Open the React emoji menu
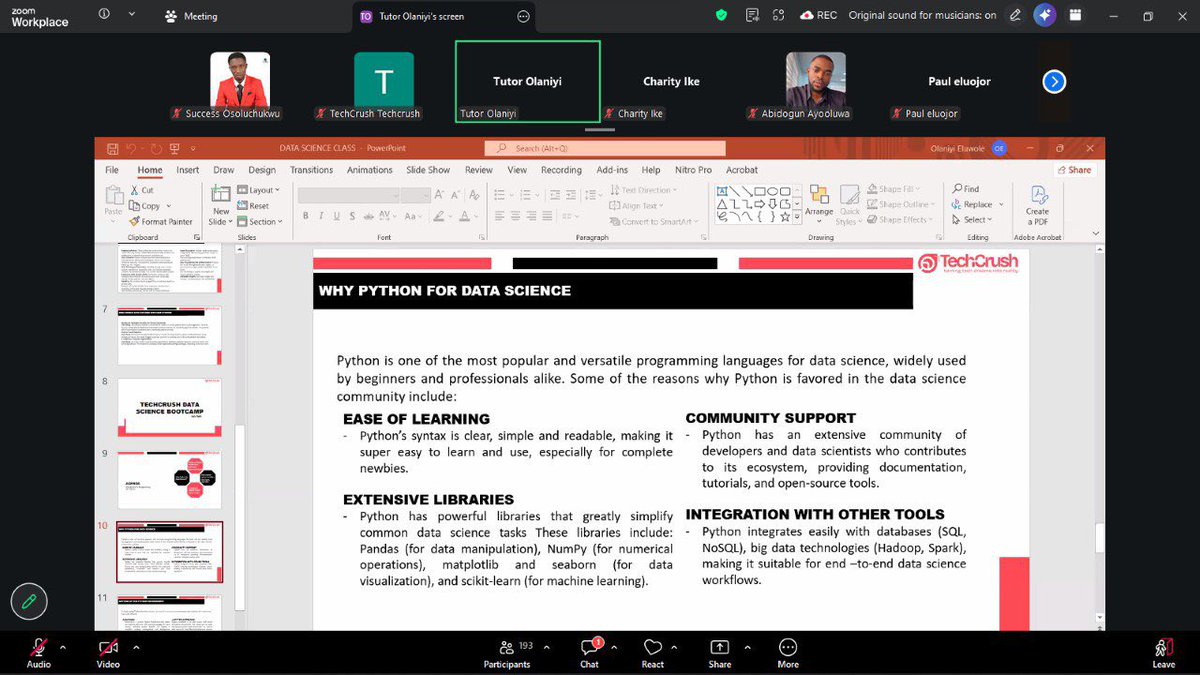The image size is (1200, 675). coord(653,652)
